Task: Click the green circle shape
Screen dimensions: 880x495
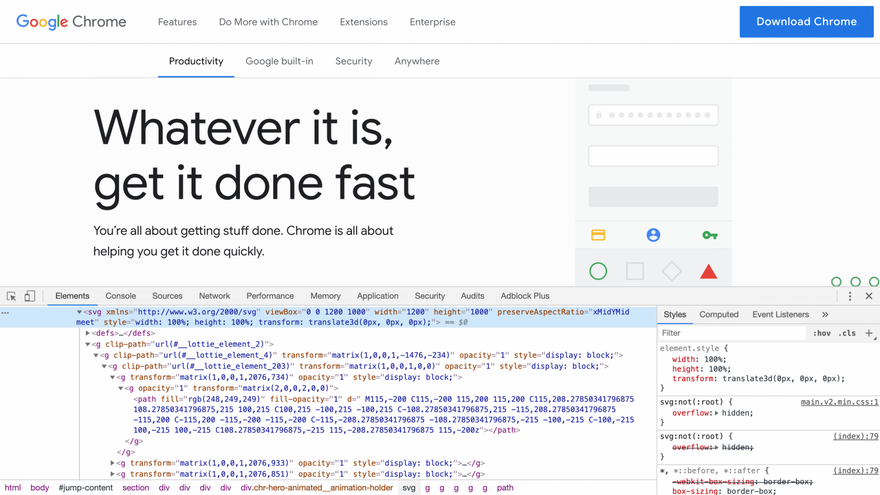Action: coord(598,272)
